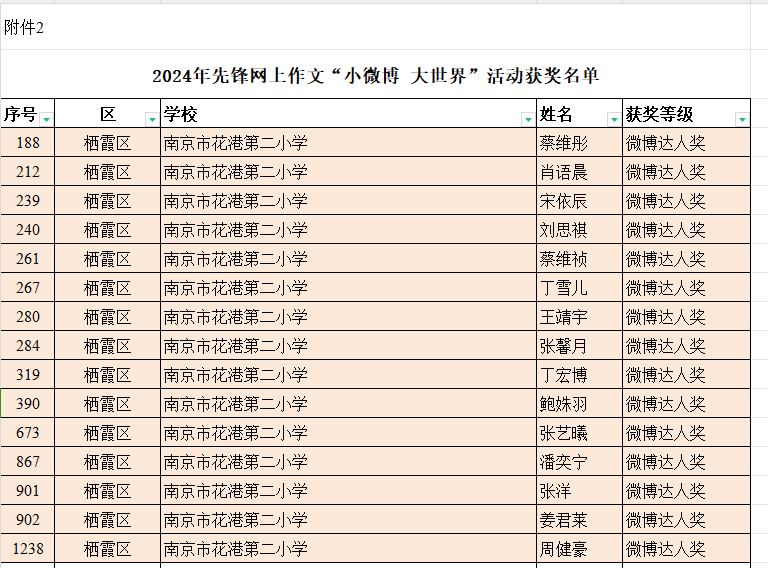Open the 区 column filter dropdown

coord(152,119)
